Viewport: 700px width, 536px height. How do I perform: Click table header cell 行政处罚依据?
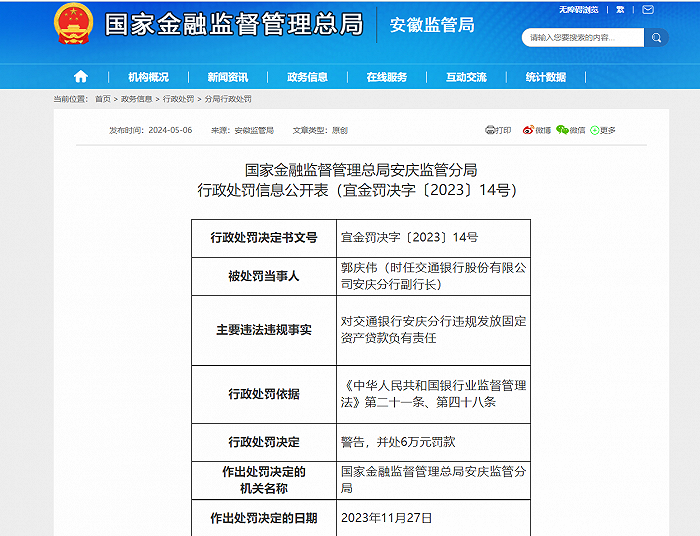tap(264, 394)
